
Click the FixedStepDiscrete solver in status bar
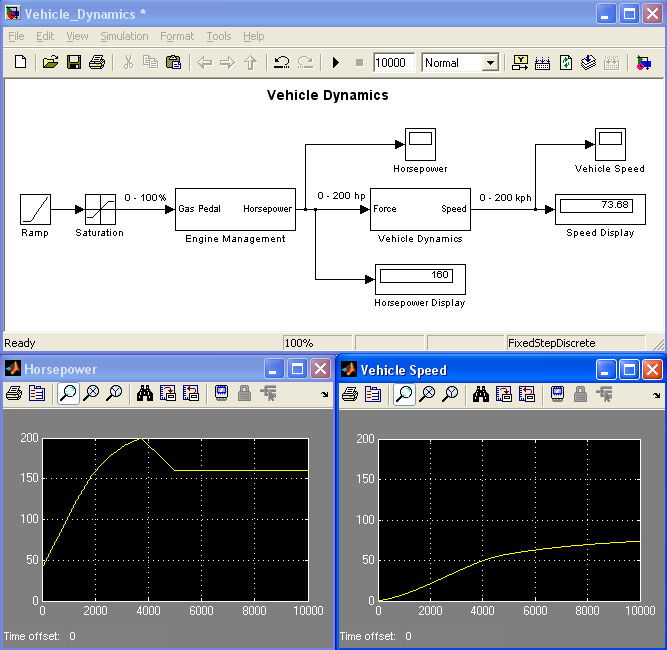tap(552, 343)
